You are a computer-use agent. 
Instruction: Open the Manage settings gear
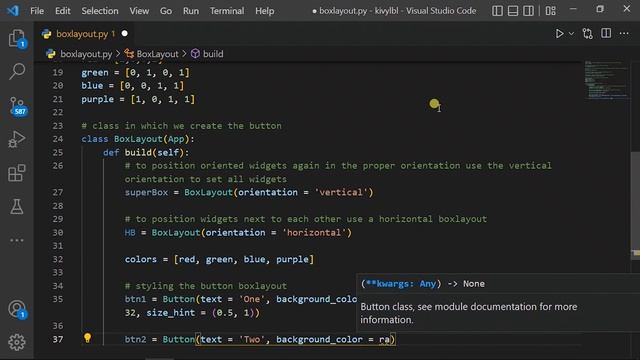point(17,342)
